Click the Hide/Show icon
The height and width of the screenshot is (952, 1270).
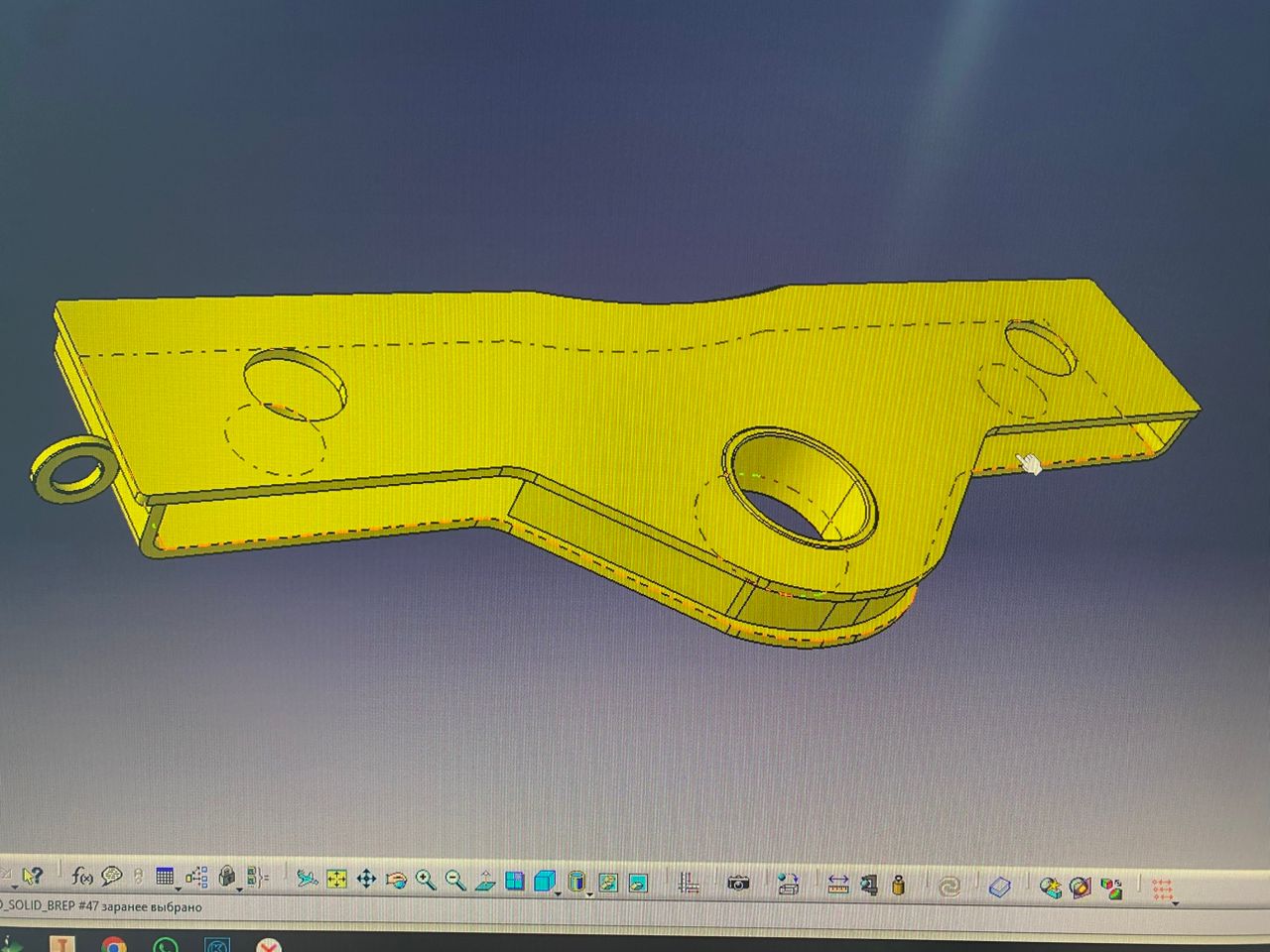click(608, 882)
